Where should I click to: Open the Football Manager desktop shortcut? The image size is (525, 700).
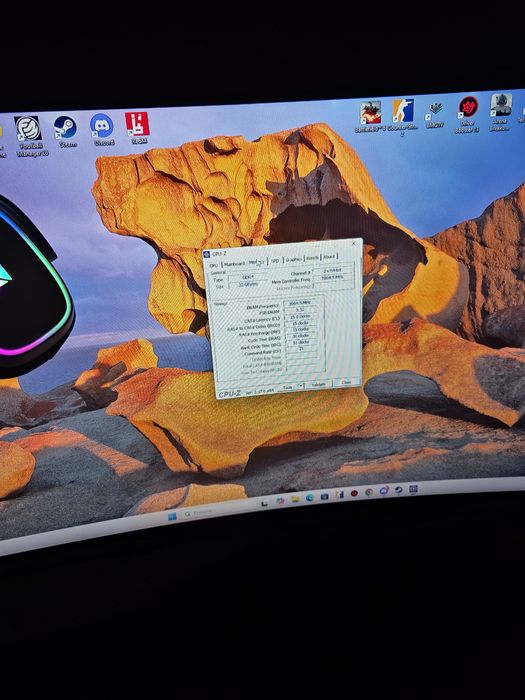tap(28, 136)
